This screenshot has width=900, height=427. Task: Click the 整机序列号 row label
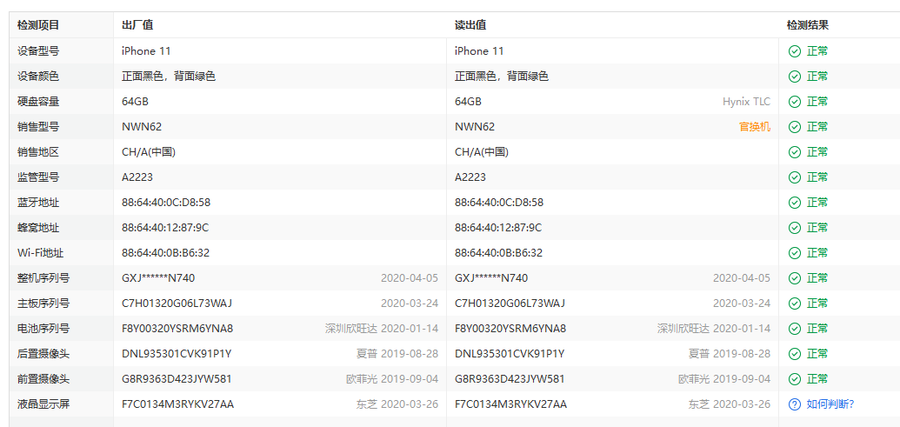[43, 278]
